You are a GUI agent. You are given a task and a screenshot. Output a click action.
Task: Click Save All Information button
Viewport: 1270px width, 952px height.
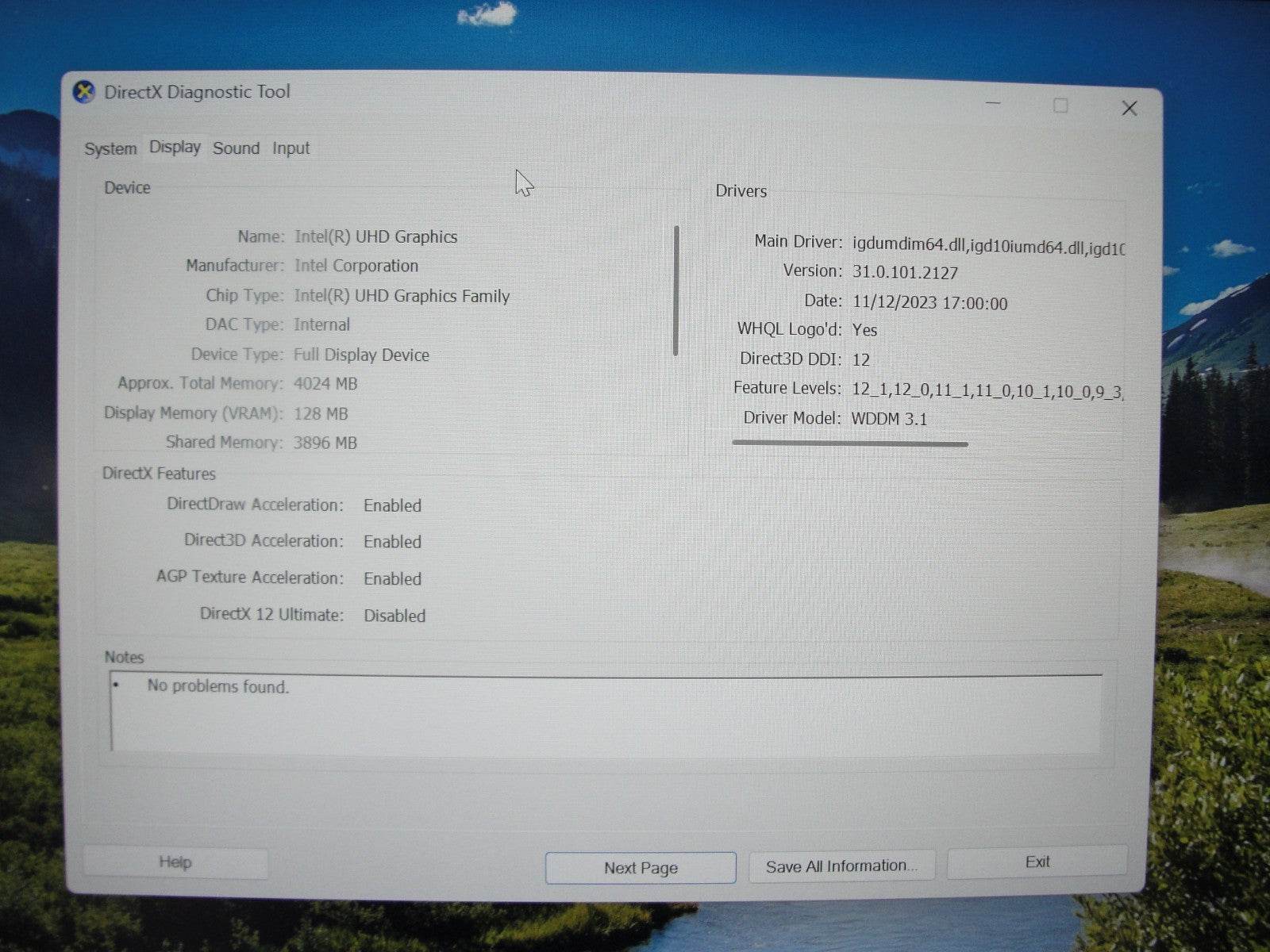pos(841,866)
